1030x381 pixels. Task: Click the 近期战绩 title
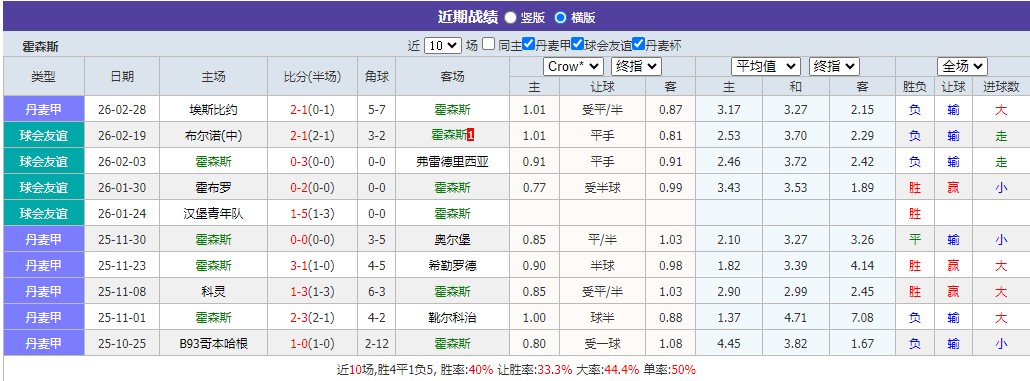click(x=468, y=17)
